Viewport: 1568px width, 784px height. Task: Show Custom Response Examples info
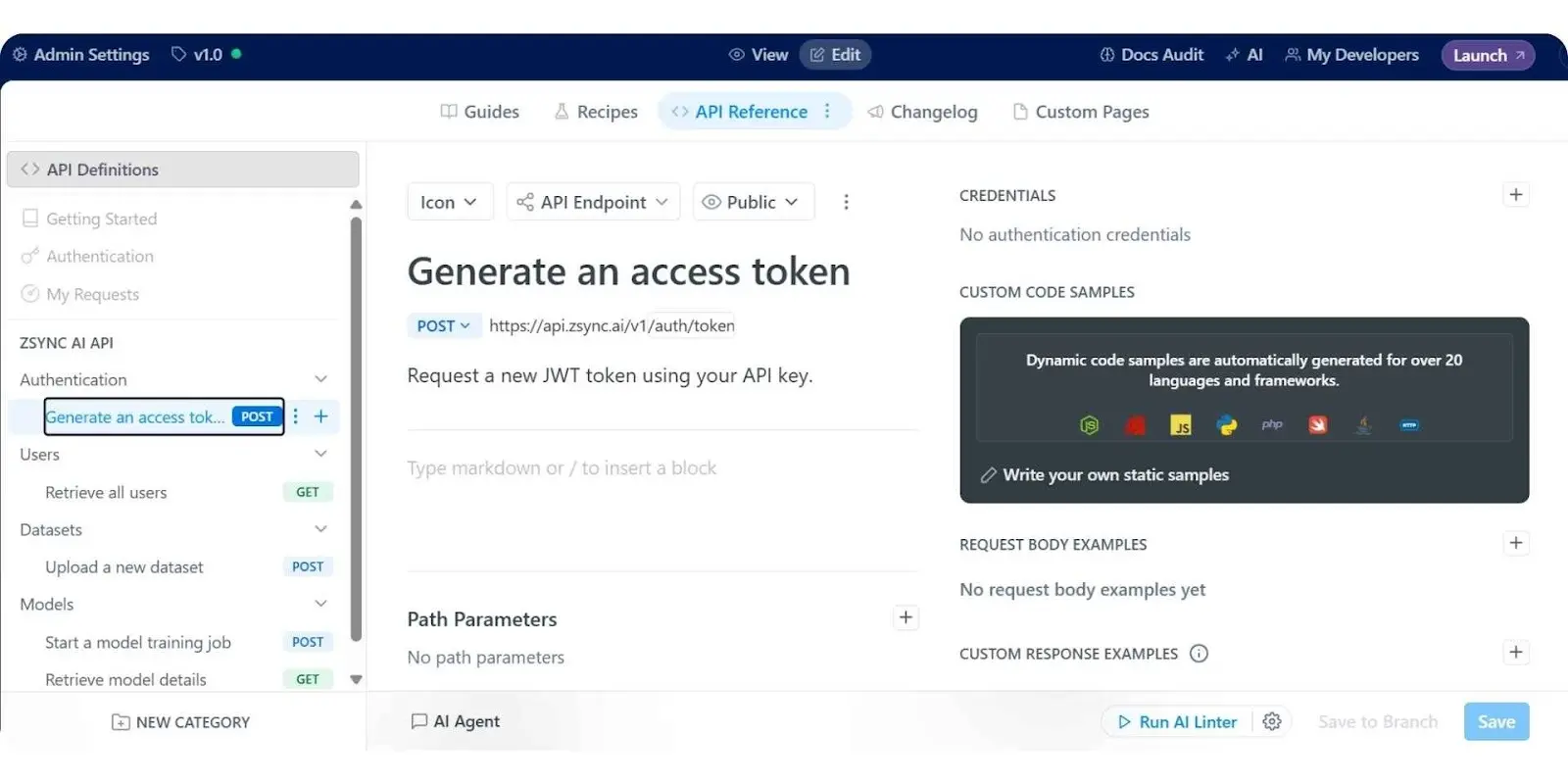1199,654
